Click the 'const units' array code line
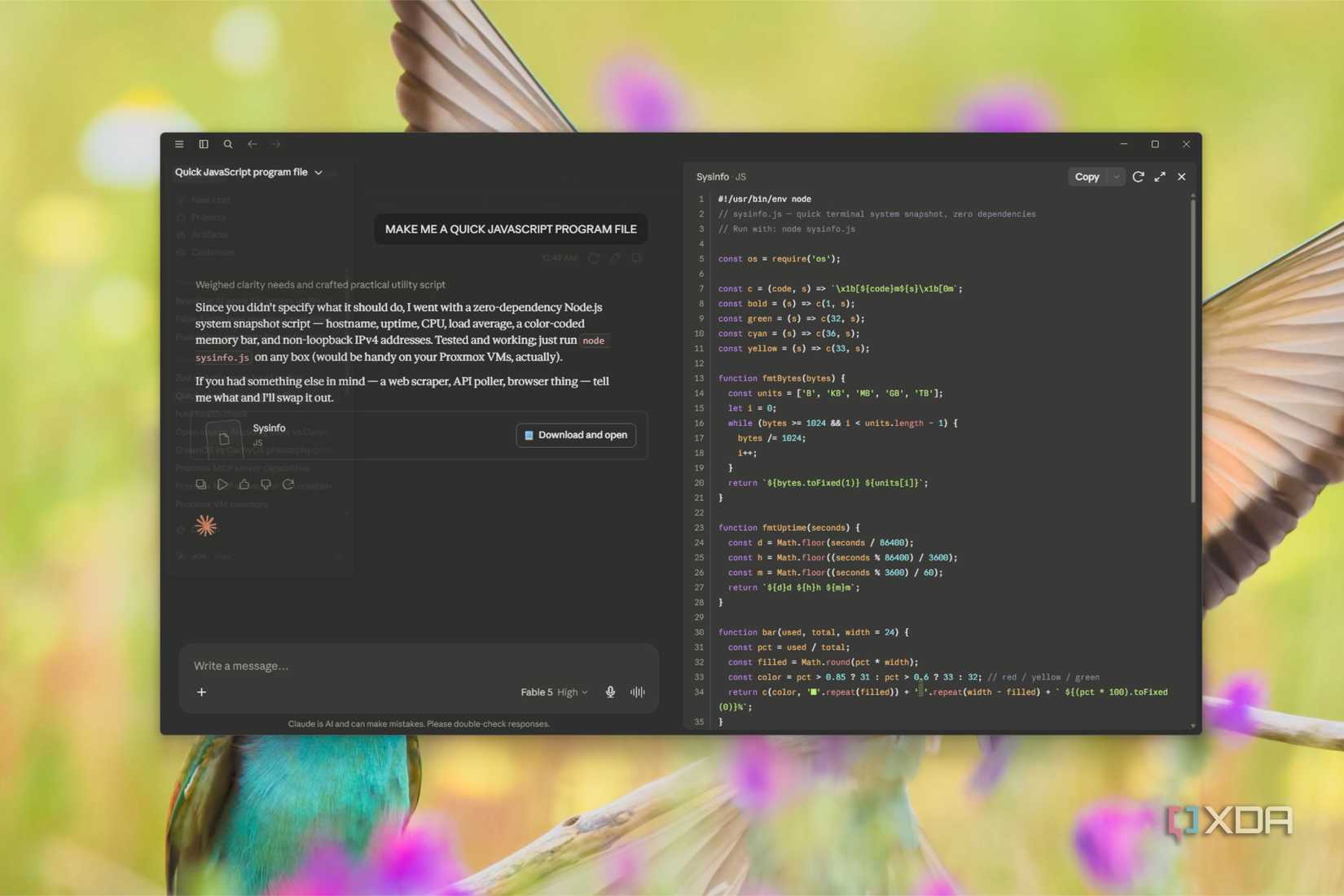 [x=835, y=393]
